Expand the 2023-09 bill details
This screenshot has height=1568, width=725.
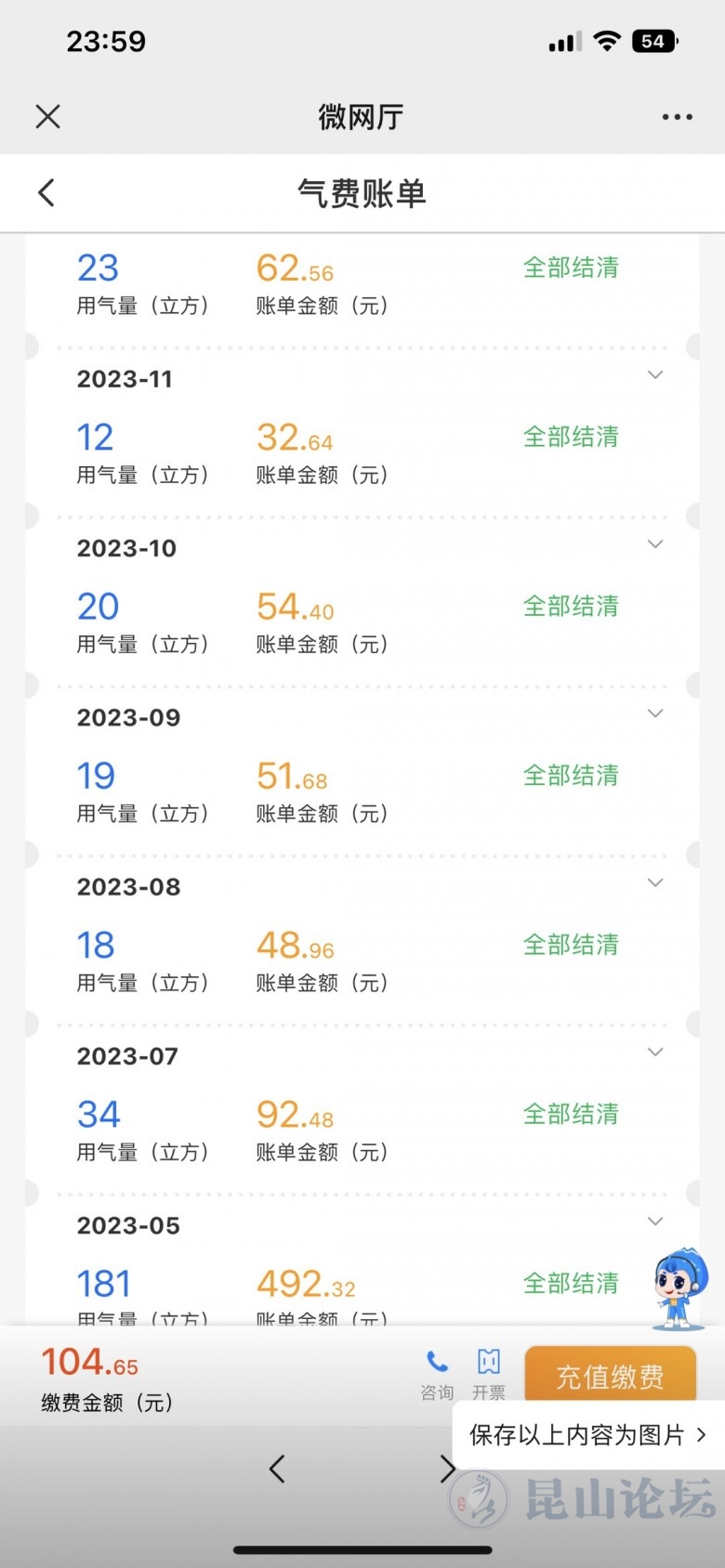pos(655,713)
